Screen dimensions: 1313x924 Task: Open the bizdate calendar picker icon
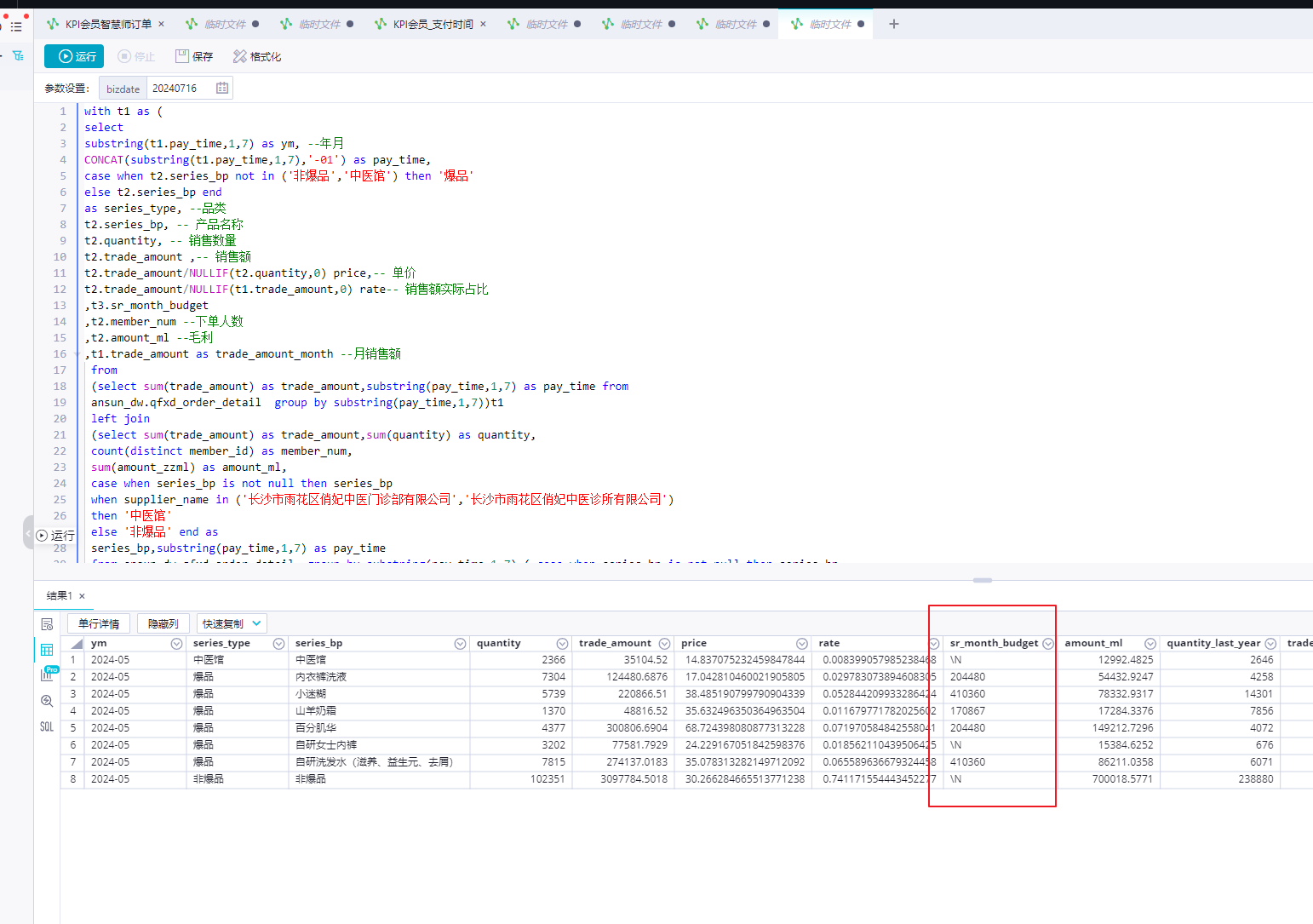(x=222, y=88)
